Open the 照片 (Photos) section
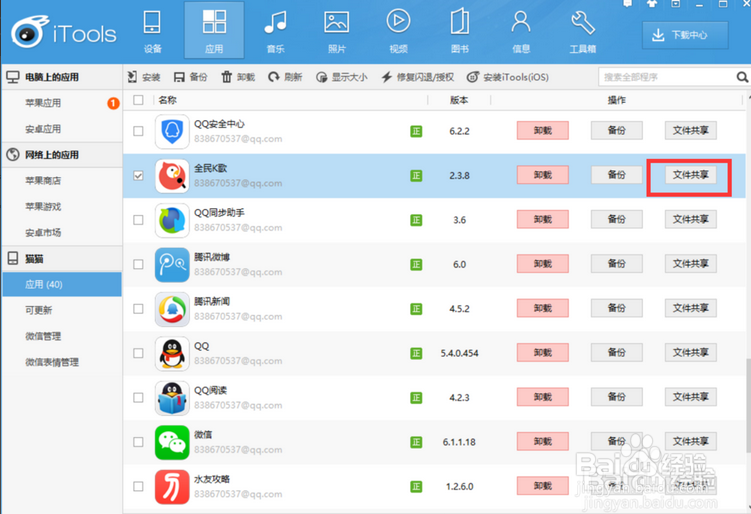 pyautogui.click(x=337, y=32)
